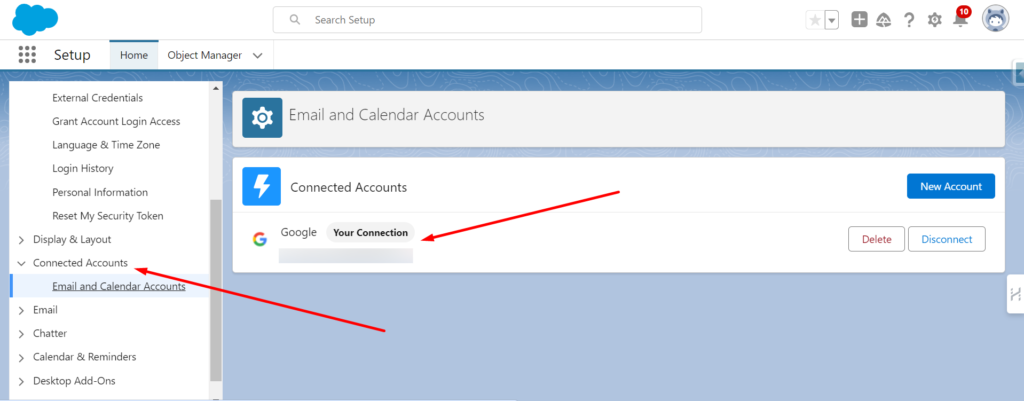Expand the Calendar & Reminders section
The width and height of the screenshot is (1024, 401).
[x=22, y=357]
